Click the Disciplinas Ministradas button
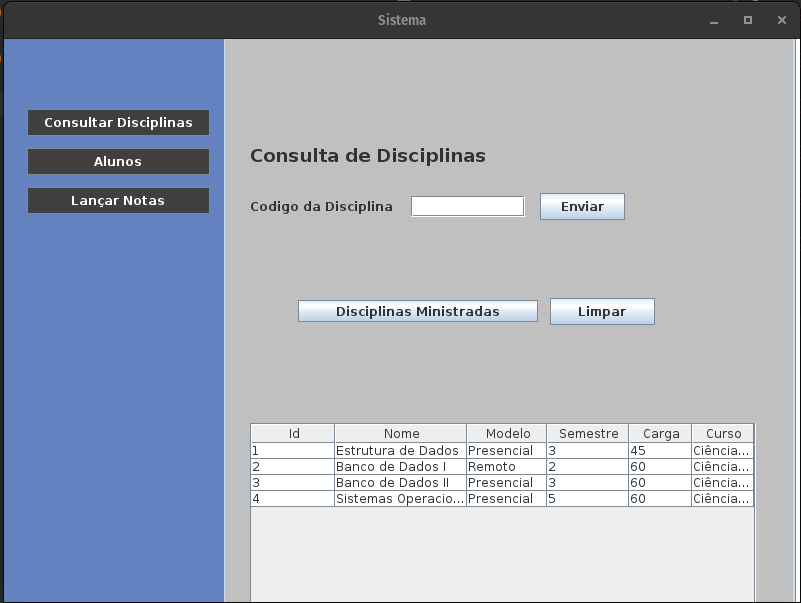Viewport: 801px width, 603px height. click(x=417, y=311)
